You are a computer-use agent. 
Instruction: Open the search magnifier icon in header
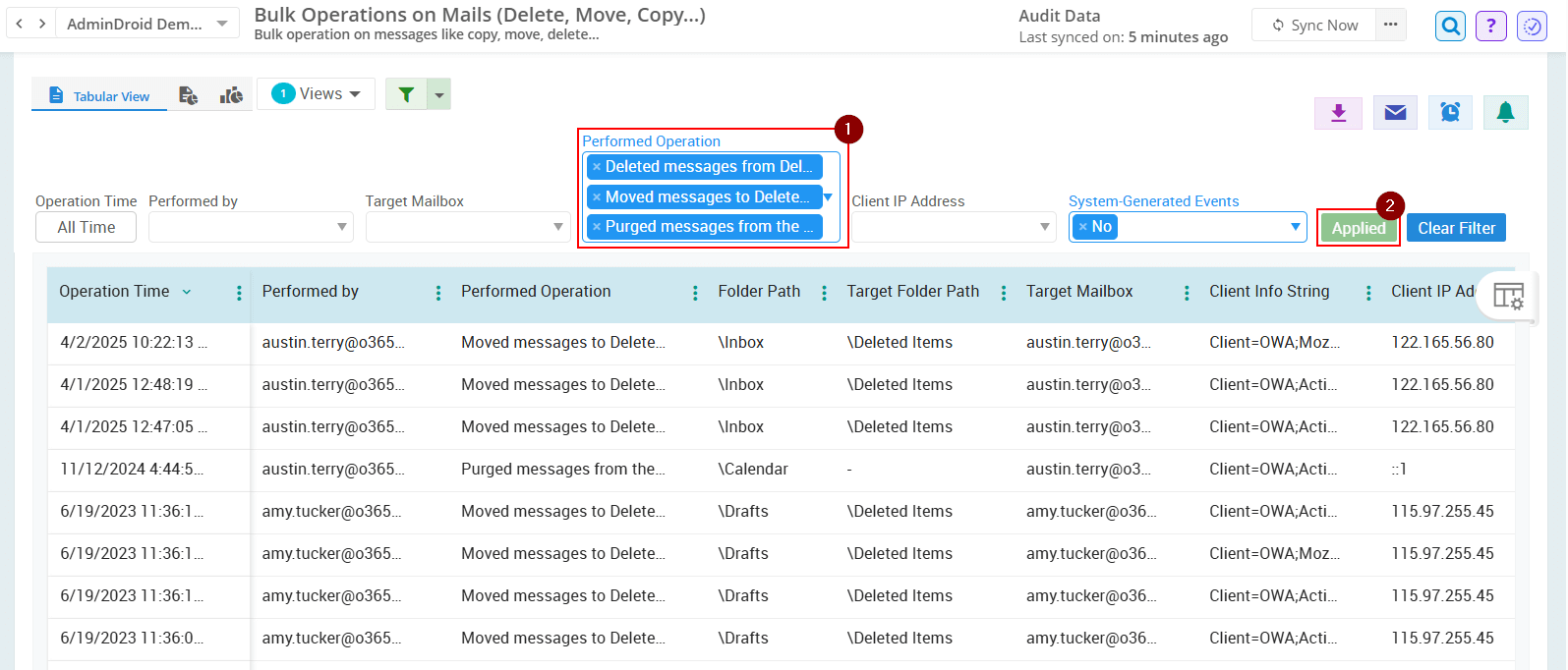coord(1450,26)
